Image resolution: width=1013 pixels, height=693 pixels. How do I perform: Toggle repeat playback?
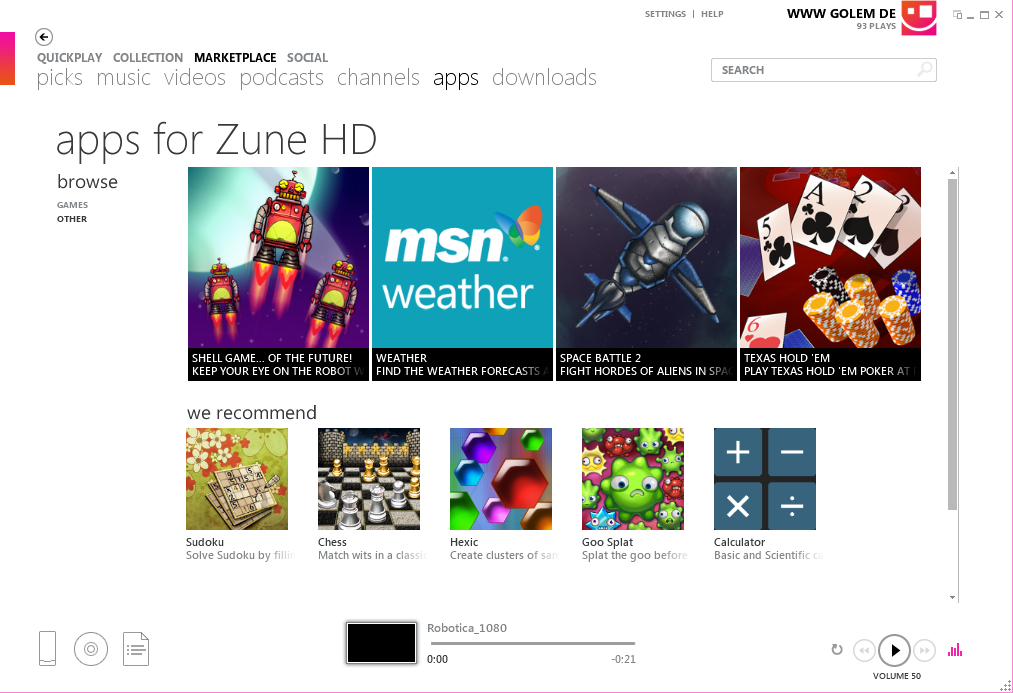point(837,650)
